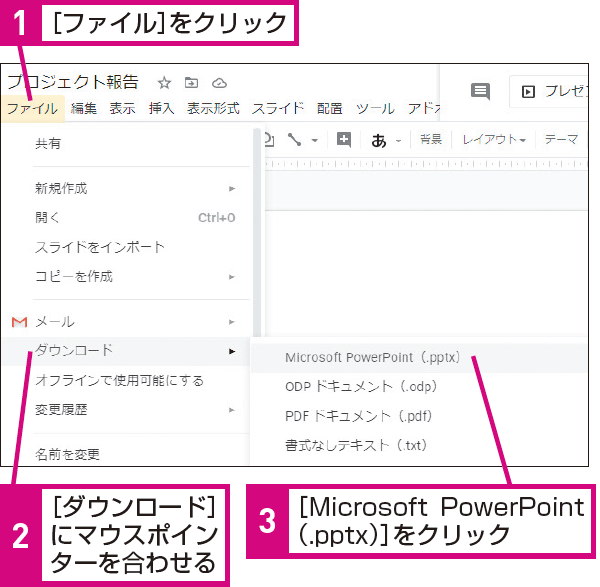Click the add comment plus icon
The image size is (600, 587).
point(344,139)
